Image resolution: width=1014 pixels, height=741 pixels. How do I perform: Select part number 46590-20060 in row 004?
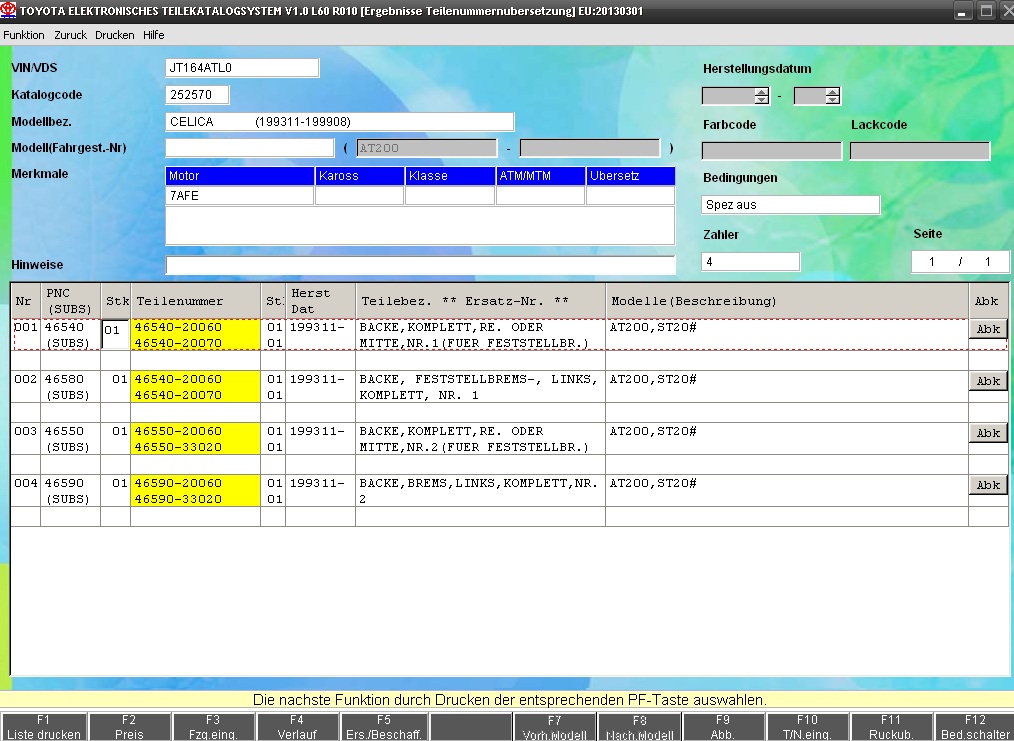[x=178, y=483]
